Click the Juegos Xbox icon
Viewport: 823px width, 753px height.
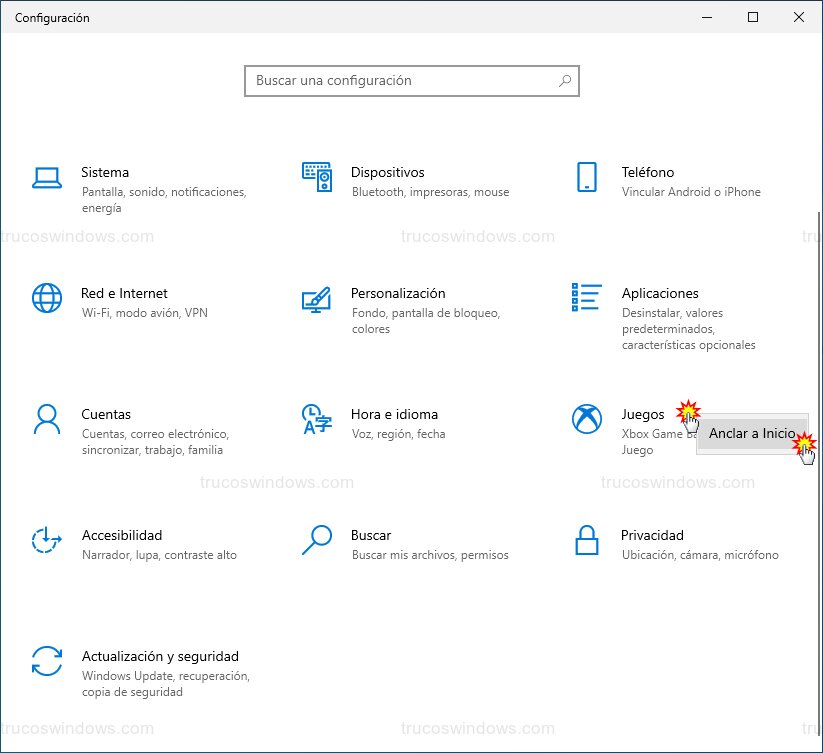(587, 419)
